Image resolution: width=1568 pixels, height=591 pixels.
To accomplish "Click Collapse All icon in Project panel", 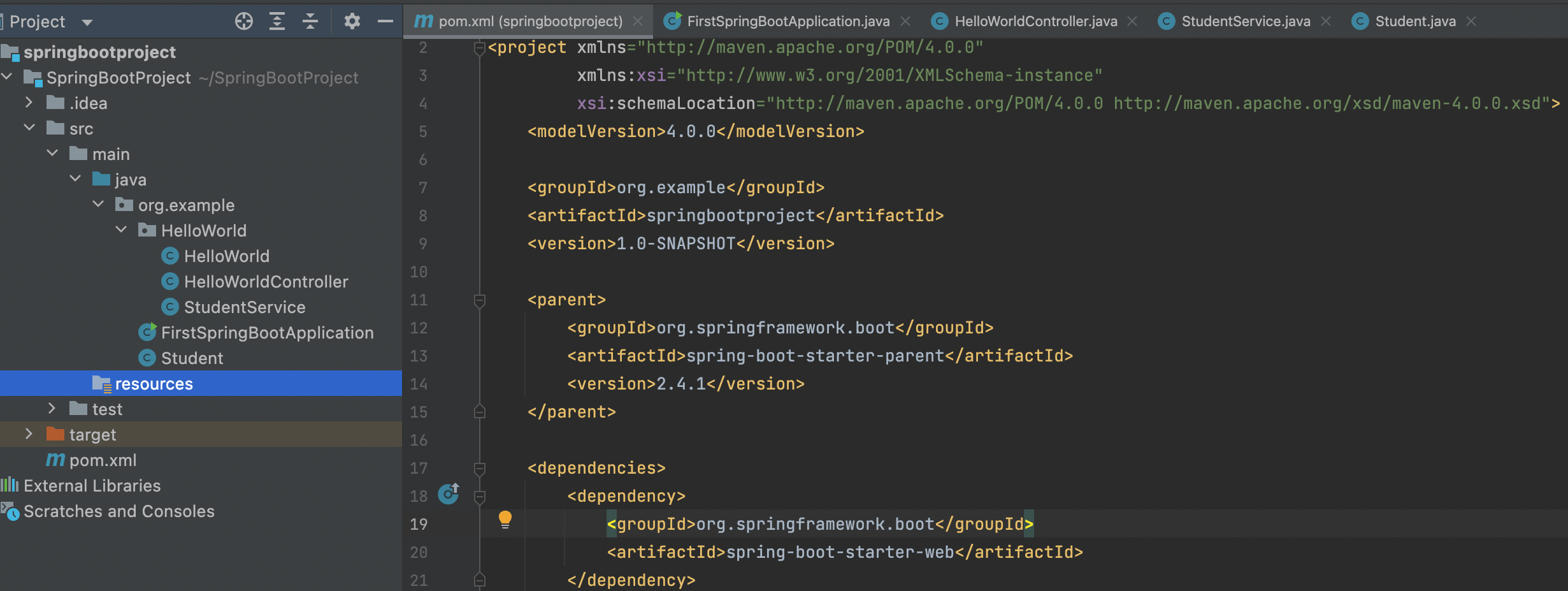I will tap(310, 20).
